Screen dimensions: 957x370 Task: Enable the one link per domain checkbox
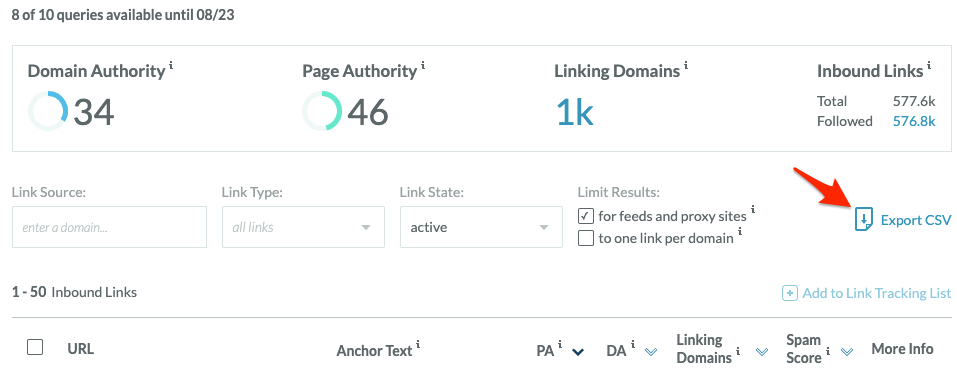pos(586,238)
